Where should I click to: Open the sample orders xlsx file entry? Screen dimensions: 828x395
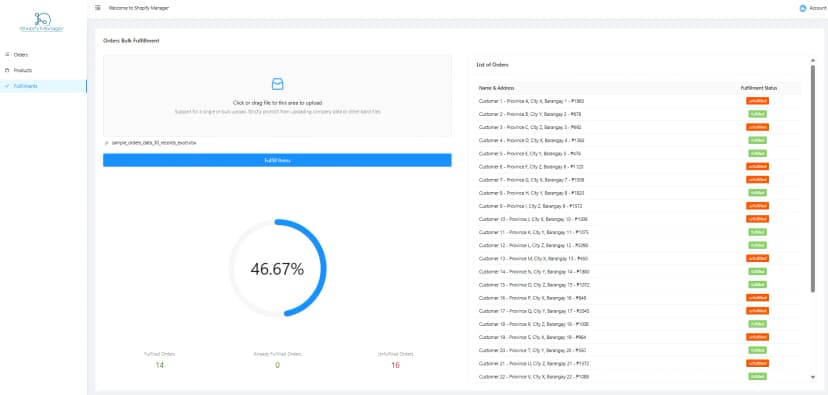tap(154, 143)
